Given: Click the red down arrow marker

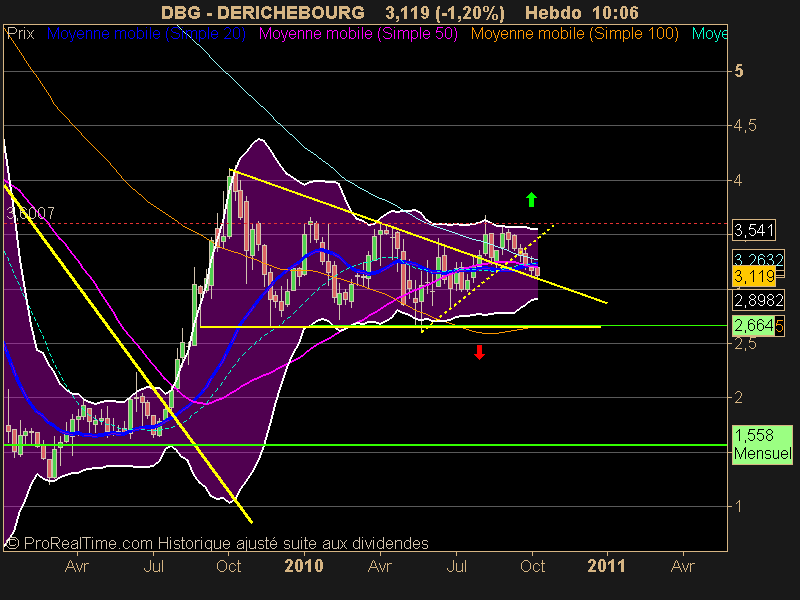Looking at the screenshot, I should [479, 352].
